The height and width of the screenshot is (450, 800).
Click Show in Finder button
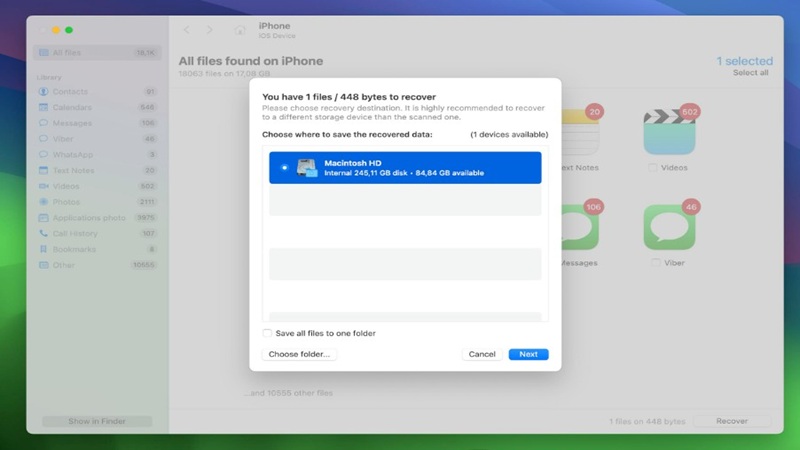[97, 421]
